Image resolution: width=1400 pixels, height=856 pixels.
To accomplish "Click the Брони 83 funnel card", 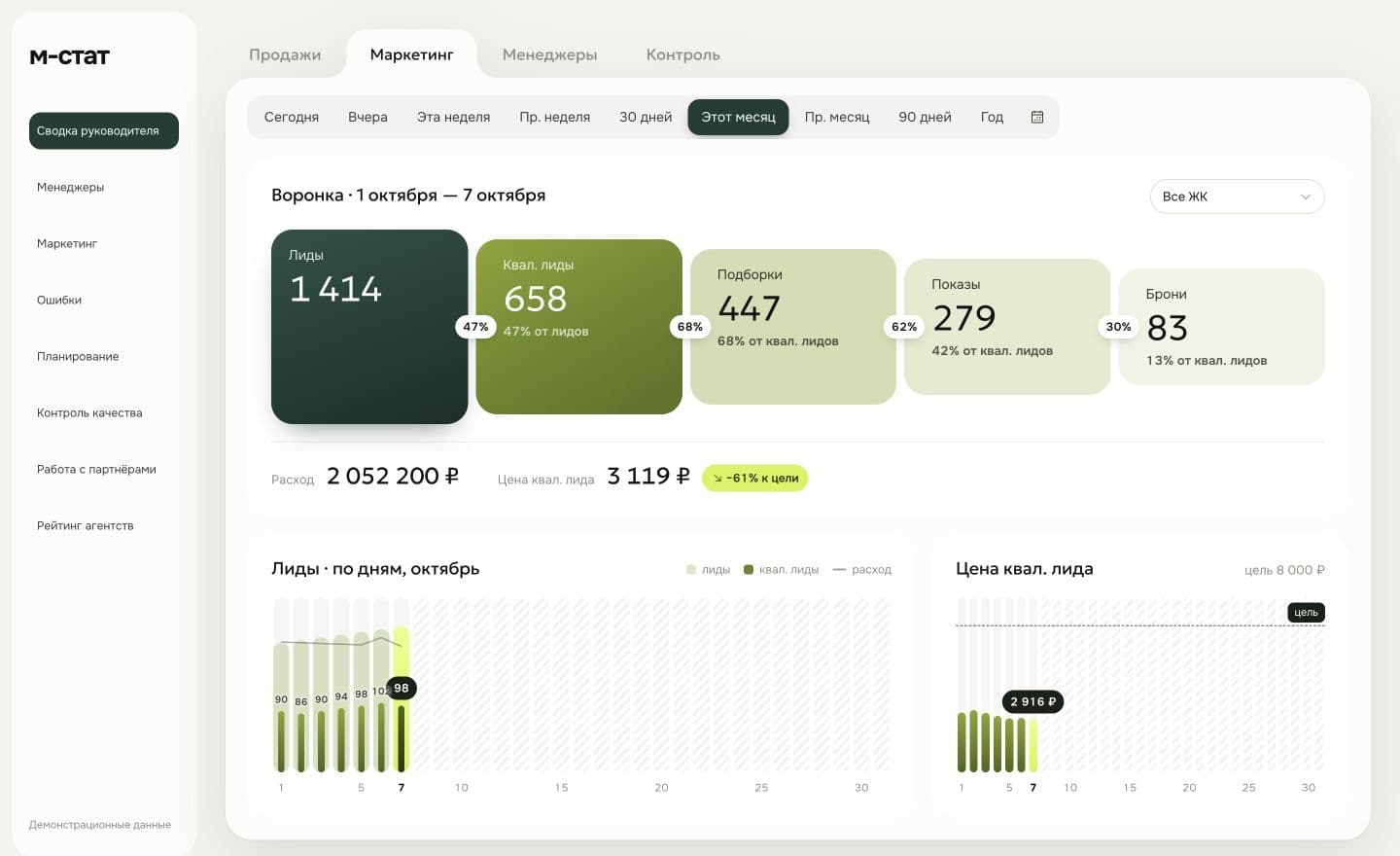I will (1221, 327).
